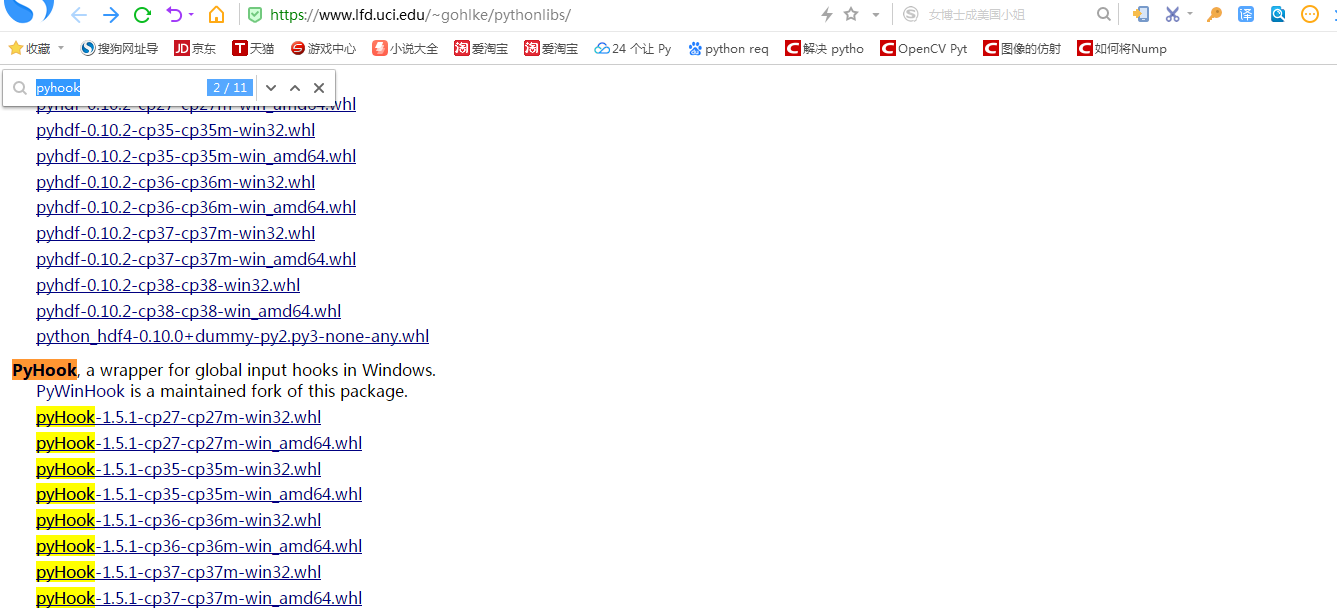Click the scissors screenshot tool
The height and width of the screenshot is (613, 1337).
click(1172, 15)
